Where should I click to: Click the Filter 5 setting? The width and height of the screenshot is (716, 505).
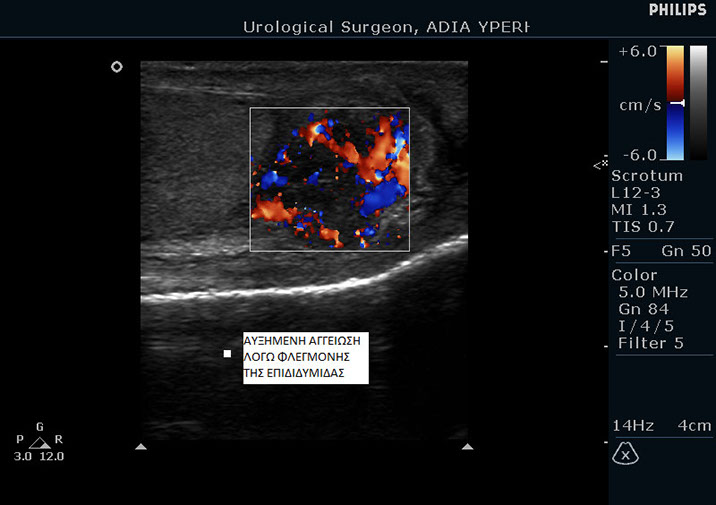click(x=651, y=343)
